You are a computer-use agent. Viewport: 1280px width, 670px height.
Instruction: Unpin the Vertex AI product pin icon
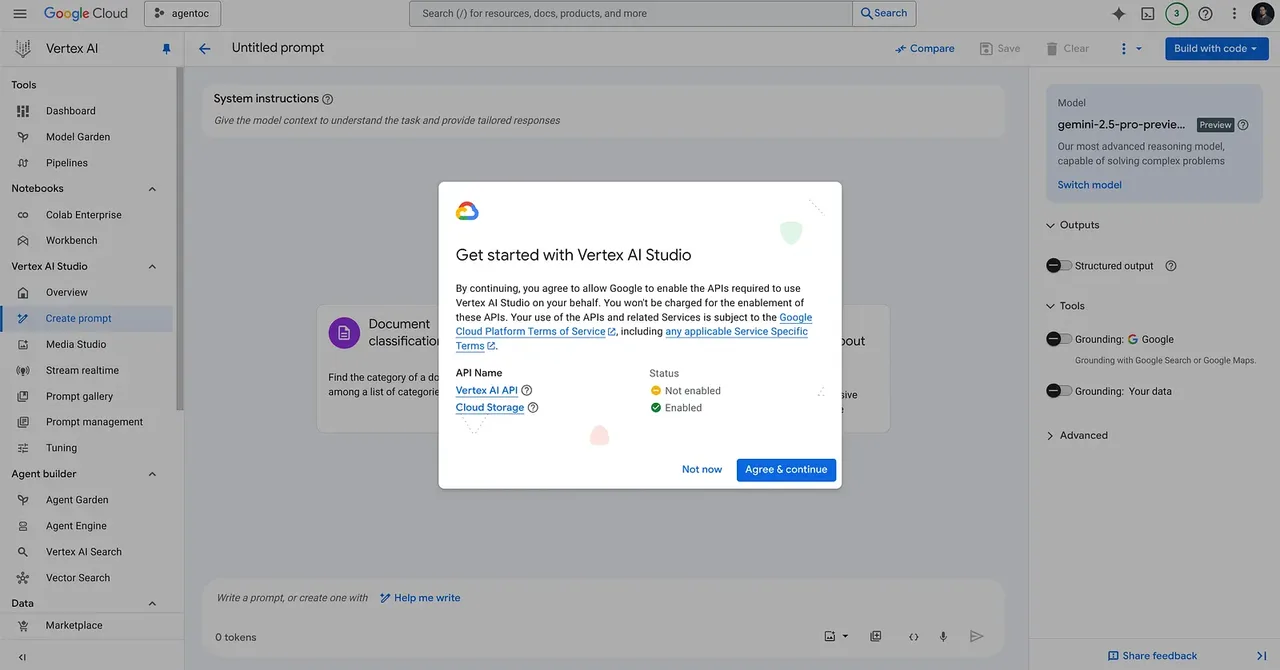tap(166, 49)
